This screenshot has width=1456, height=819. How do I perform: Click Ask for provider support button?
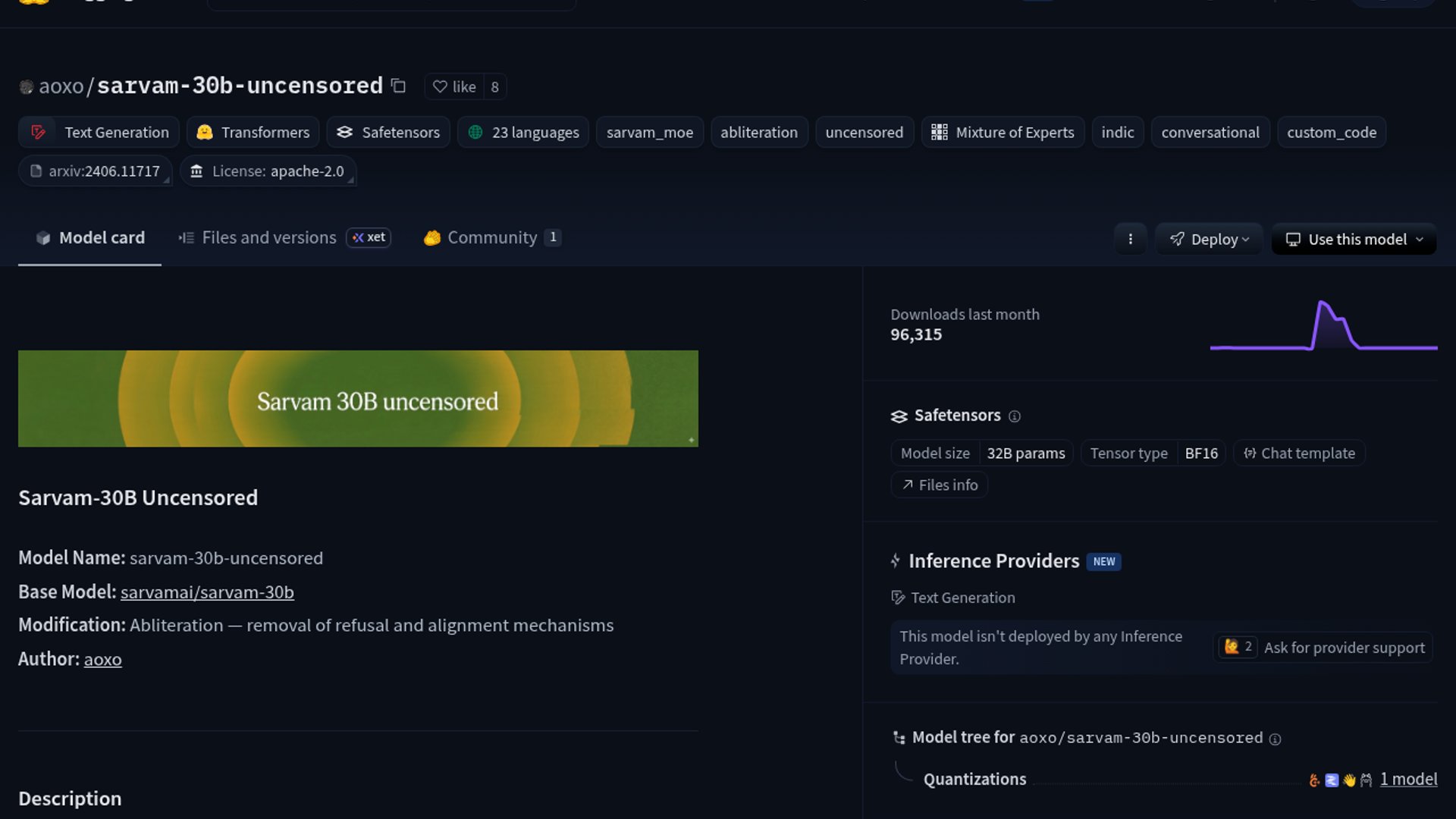coord(1343,648)
